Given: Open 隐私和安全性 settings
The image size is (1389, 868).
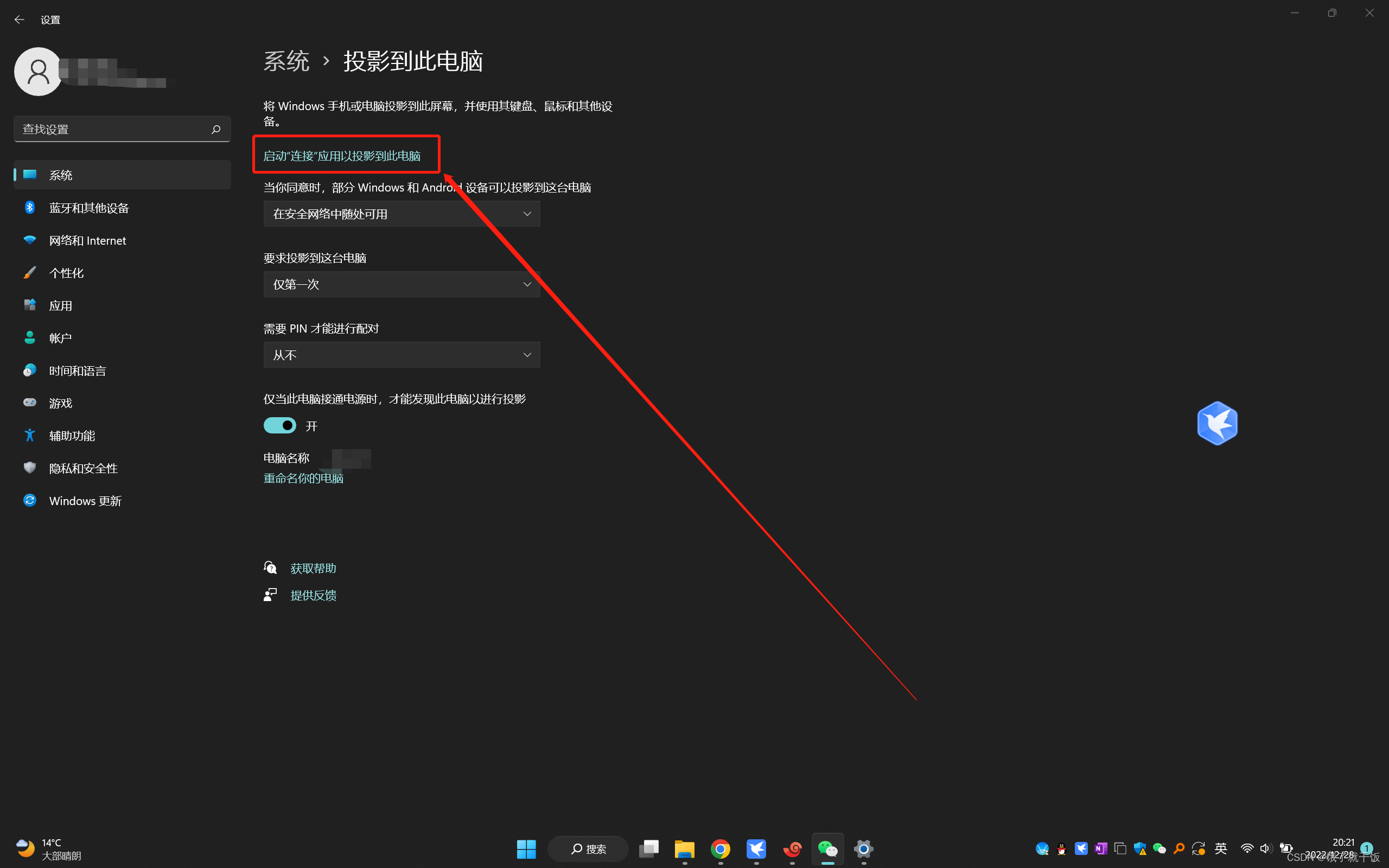Looking at the screenshot, I should coord(122,468).
